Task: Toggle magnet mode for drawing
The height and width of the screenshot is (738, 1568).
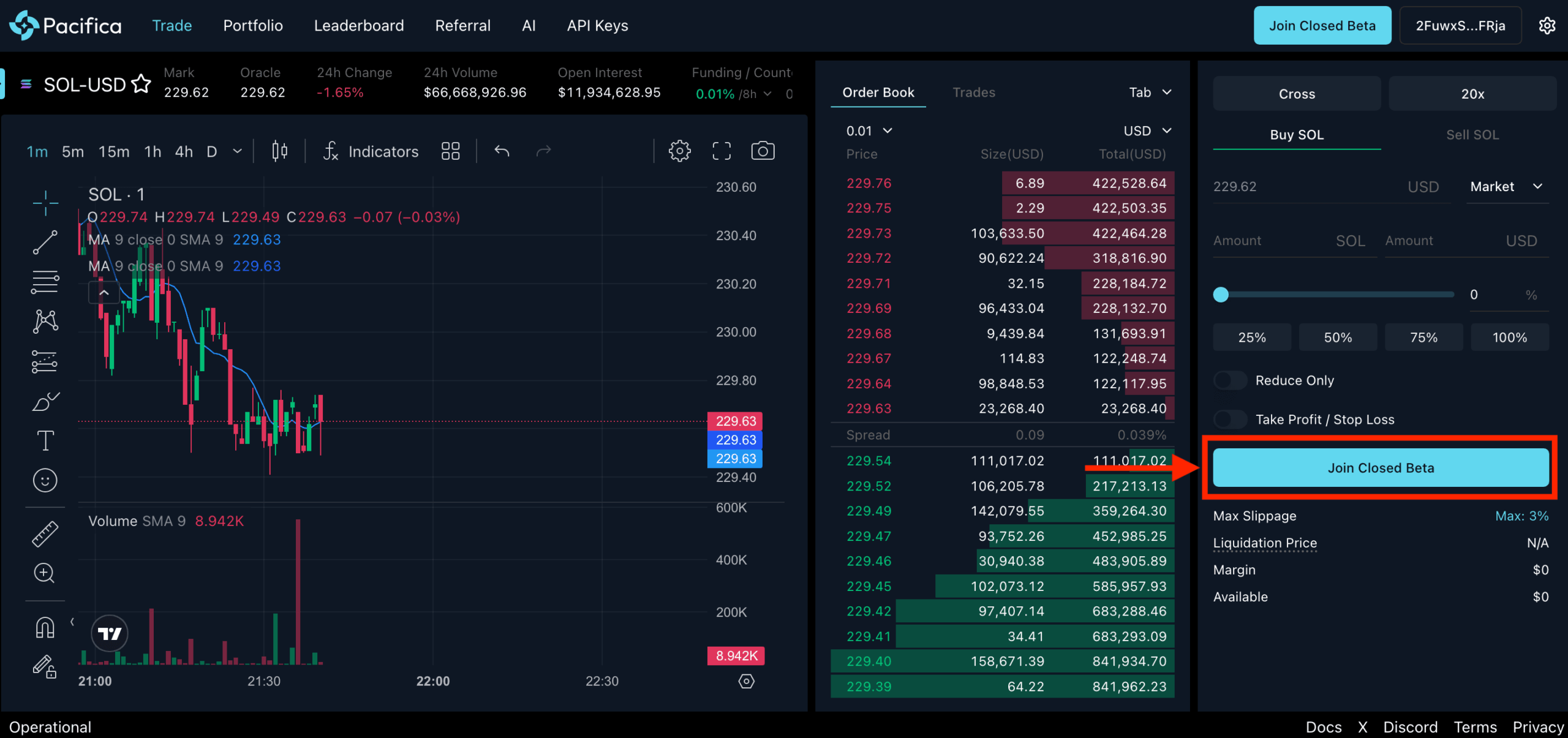Action: 45,627
